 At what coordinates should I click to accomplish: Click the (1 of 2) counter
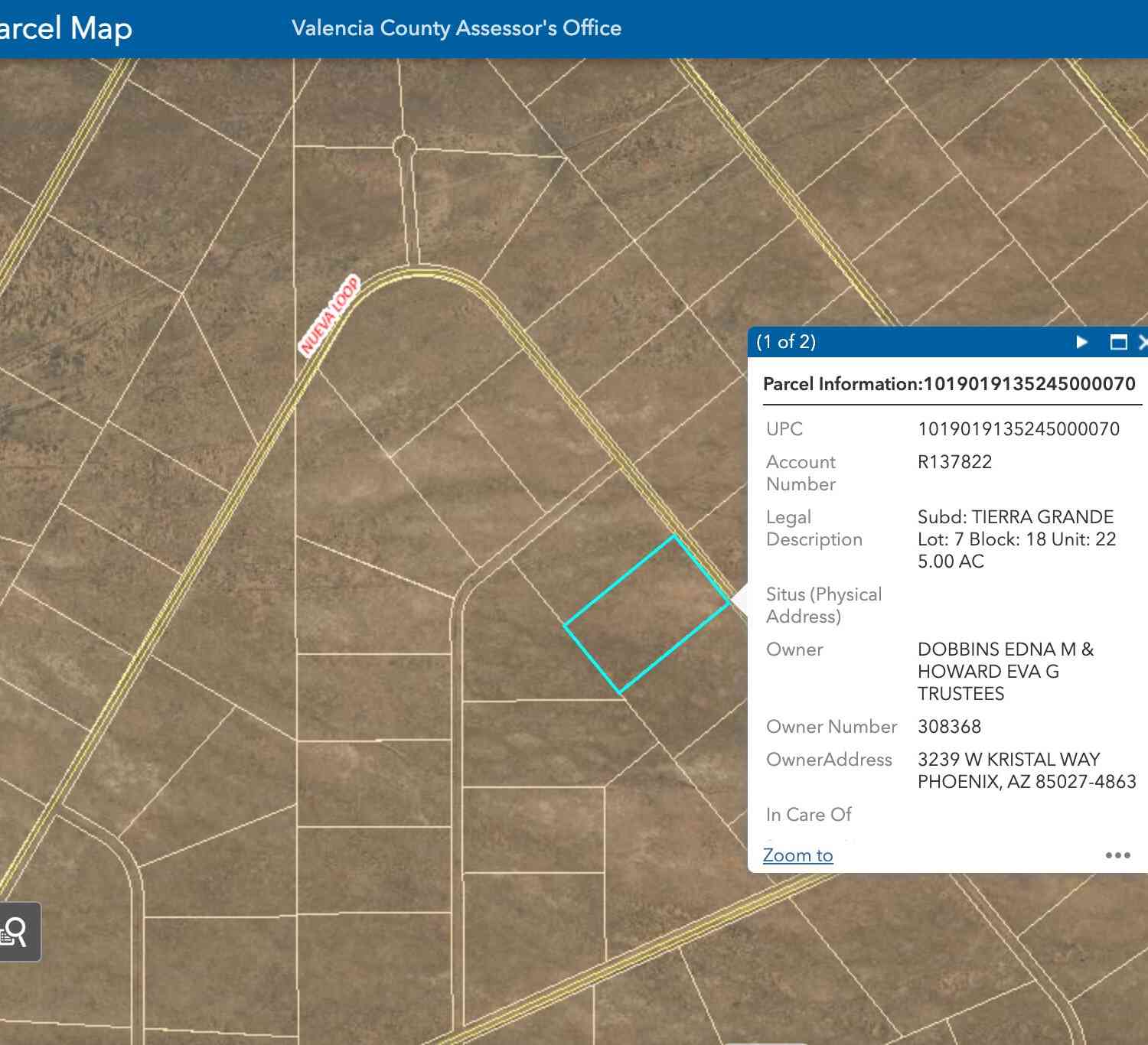(786, 342)
